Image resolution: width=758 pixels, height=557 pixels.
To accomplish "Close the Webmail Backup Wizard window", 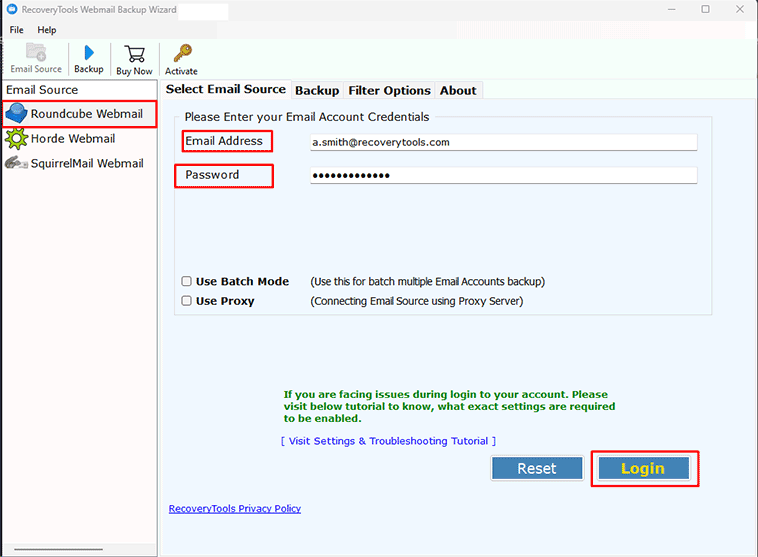I will [740, 9].
